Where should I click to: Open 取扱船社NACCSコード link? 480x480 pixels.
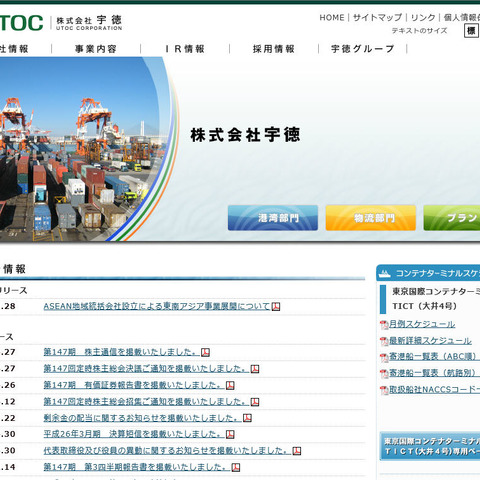tap(435, 389)
